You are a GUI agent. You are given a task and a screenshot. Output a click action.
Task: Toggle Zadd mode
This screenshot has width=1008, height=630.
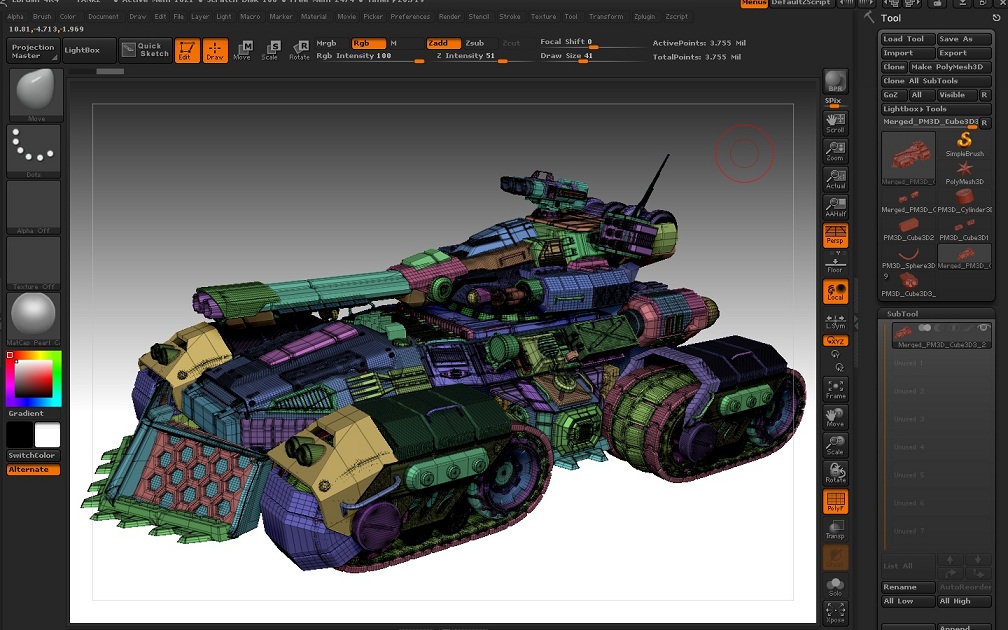pyautogui.click(x=444, y=43)
